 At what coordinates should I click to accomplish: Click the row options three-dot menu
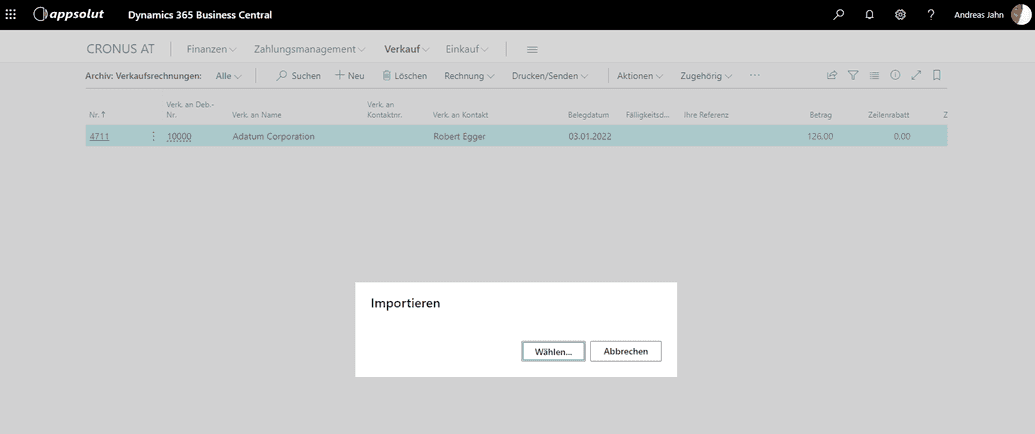153,137
